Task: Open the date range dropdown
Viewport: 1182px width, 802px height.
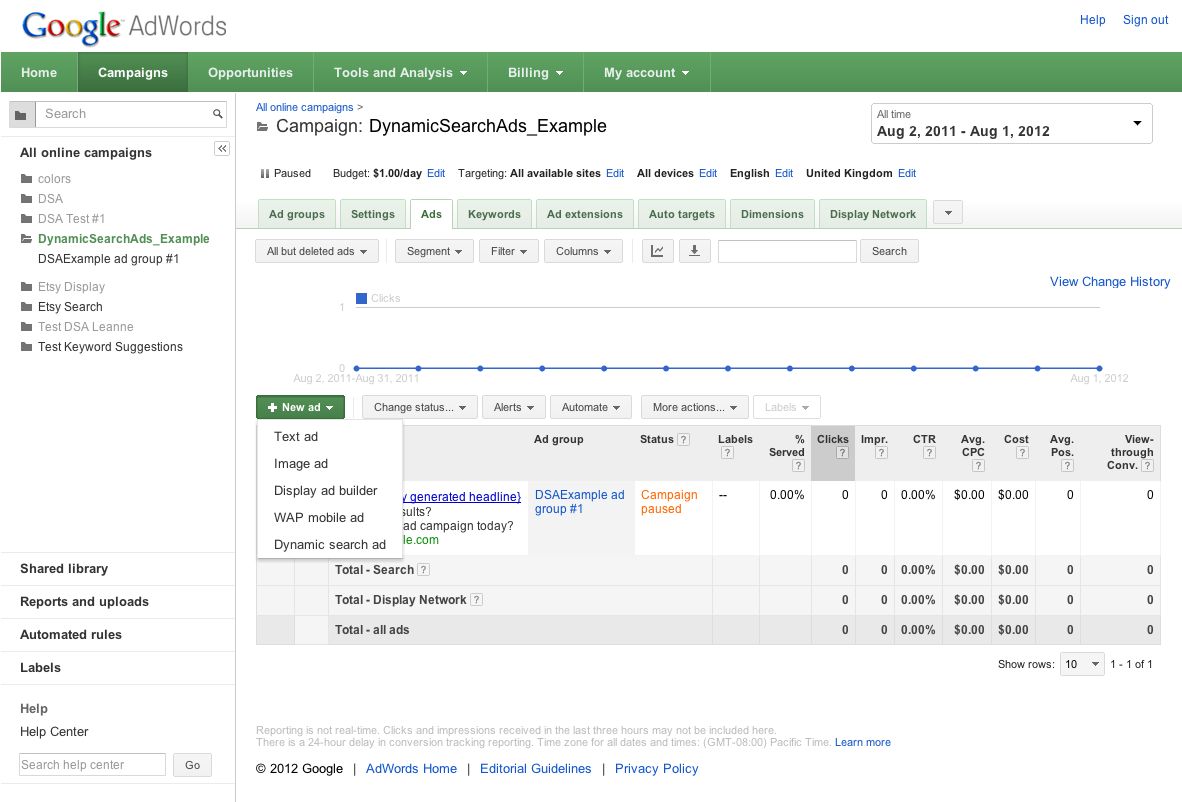Action: pyautogui.click(x=1011, y=124)
